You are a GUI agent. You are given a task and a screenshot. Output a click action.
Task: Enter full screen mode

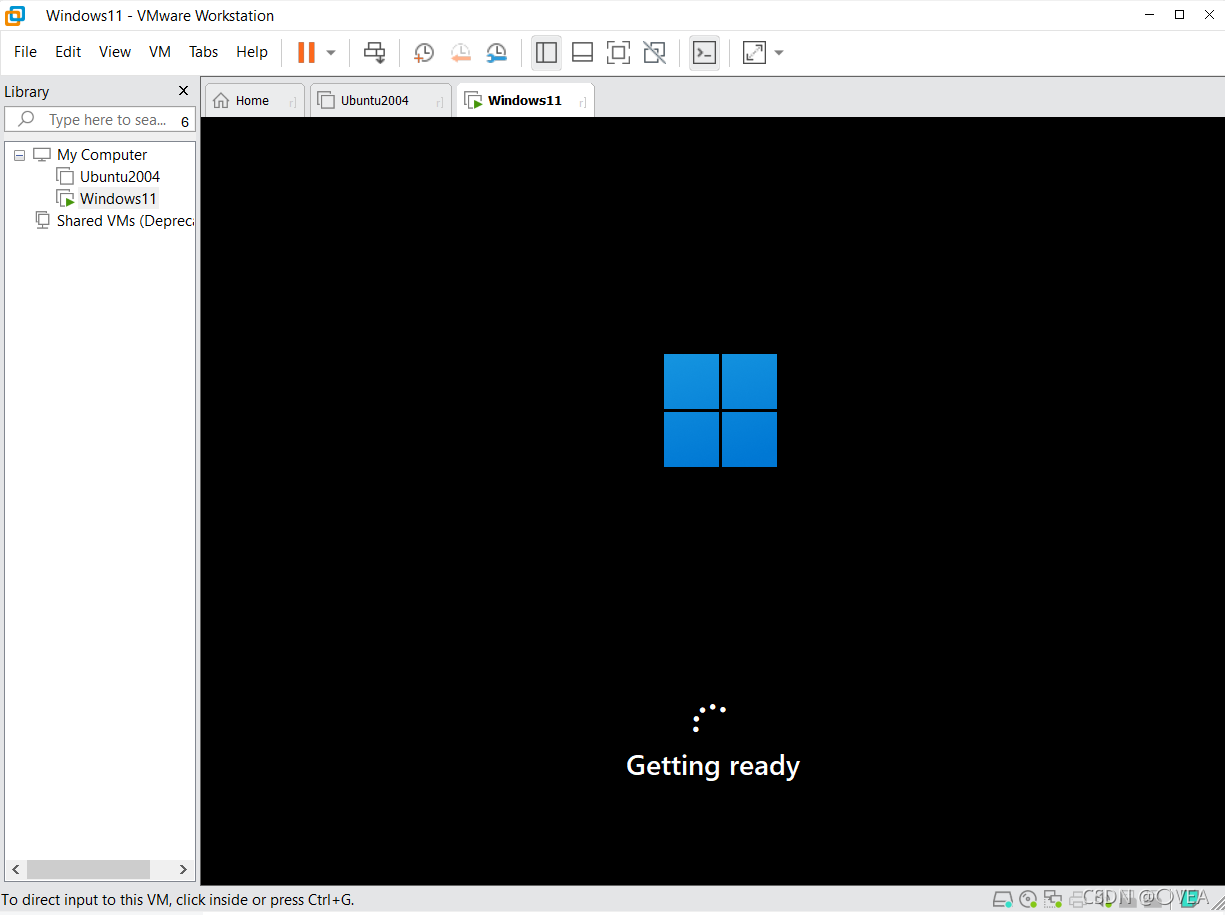point(618,52)
